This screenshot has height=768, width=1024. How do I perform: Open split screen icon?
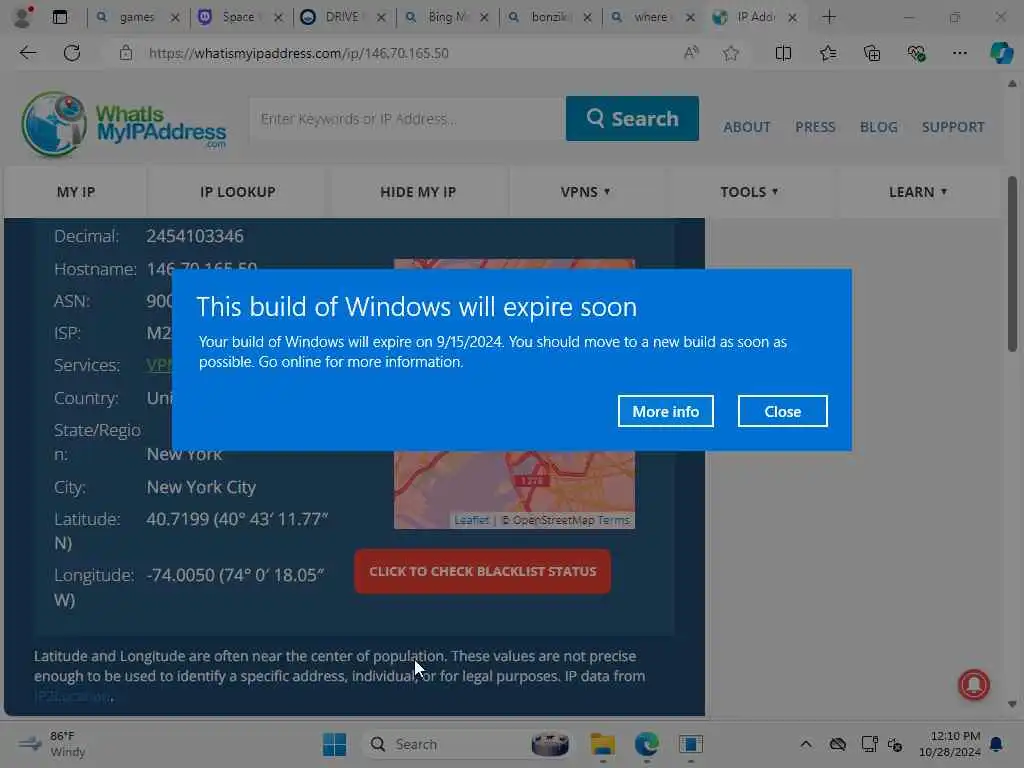[x=783, y=53]
